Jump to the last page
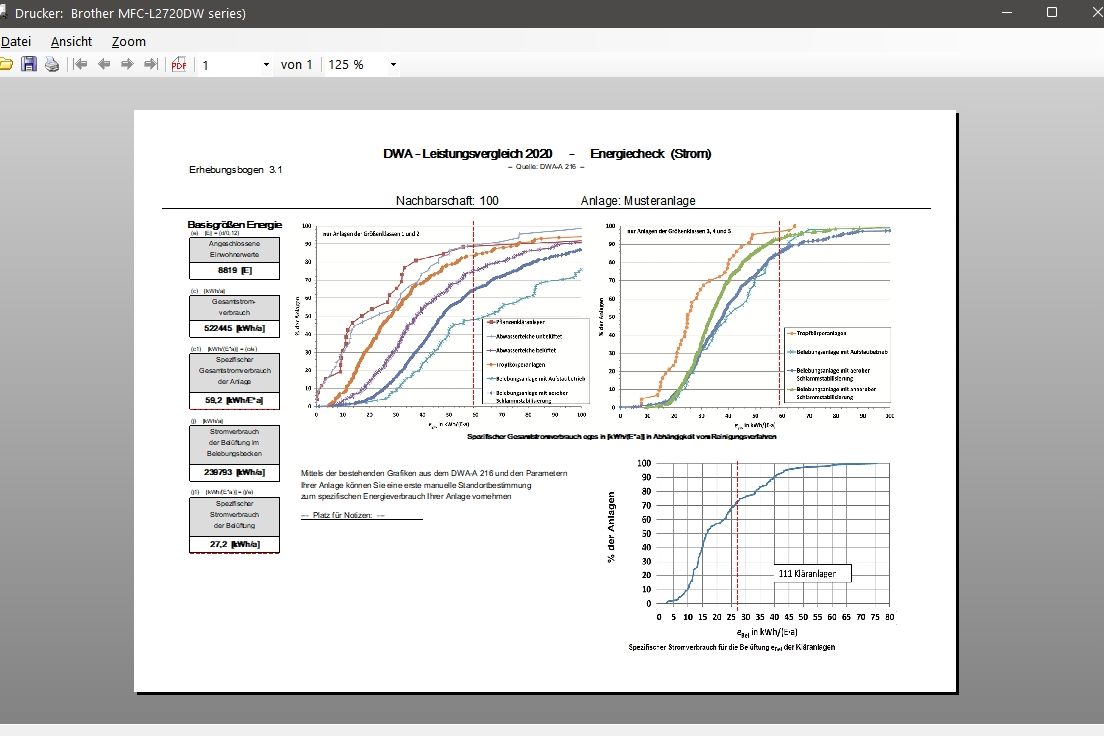Screen dimensions: 1104x736 (x=151, y=65)
